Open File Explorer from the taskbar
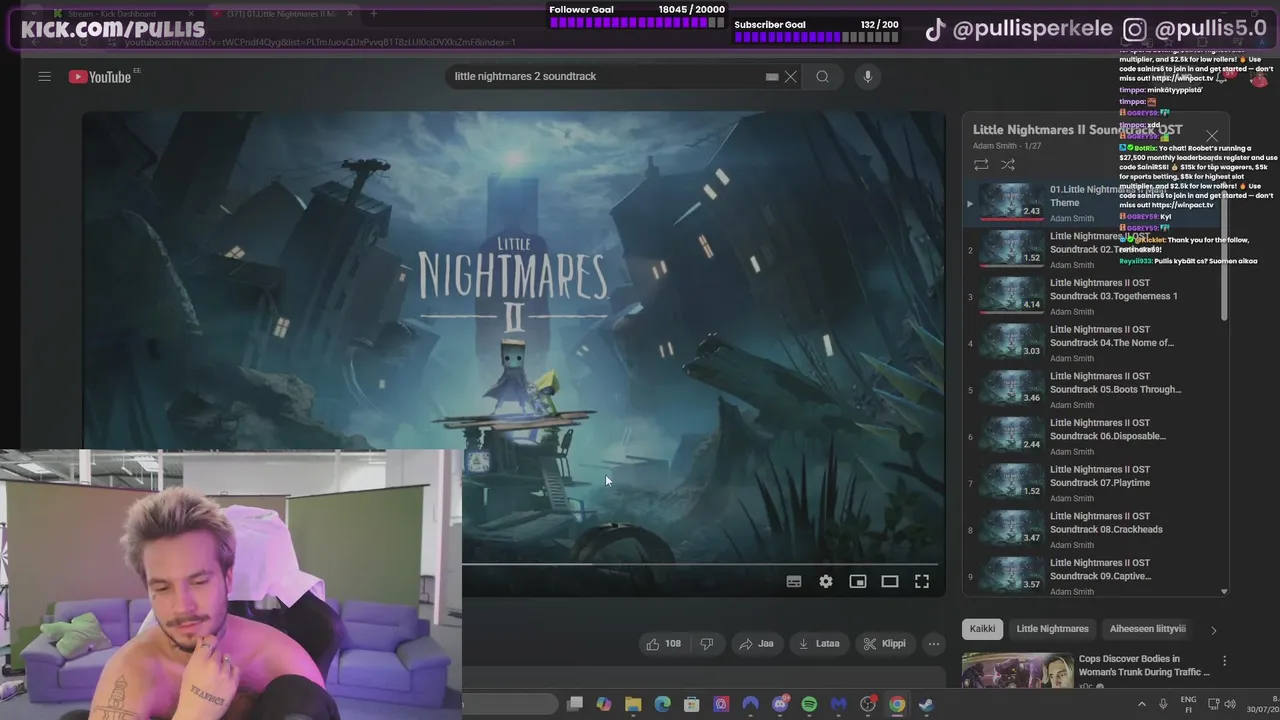This screenshot has width=1280, height=720. pos(633,704)
